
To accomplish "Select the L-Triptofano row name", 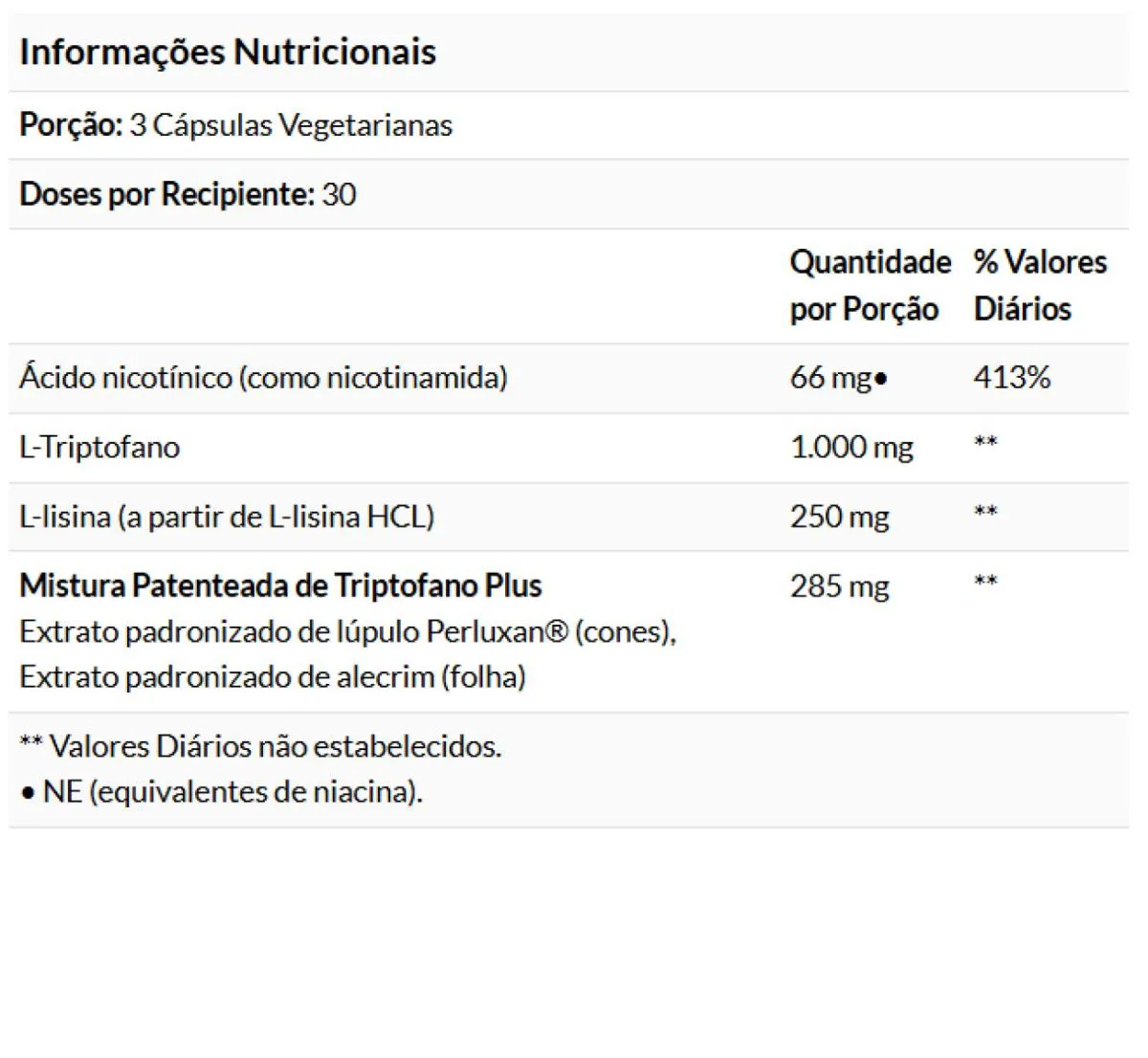I will (99, 448).
